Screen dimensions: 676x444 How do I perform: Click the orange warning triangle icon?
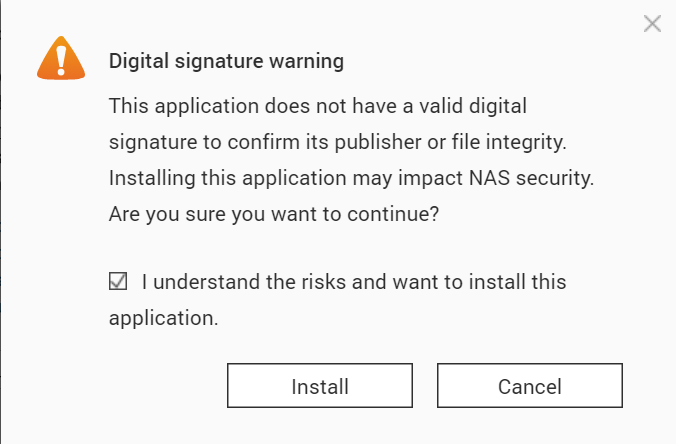tap(61, 61)
